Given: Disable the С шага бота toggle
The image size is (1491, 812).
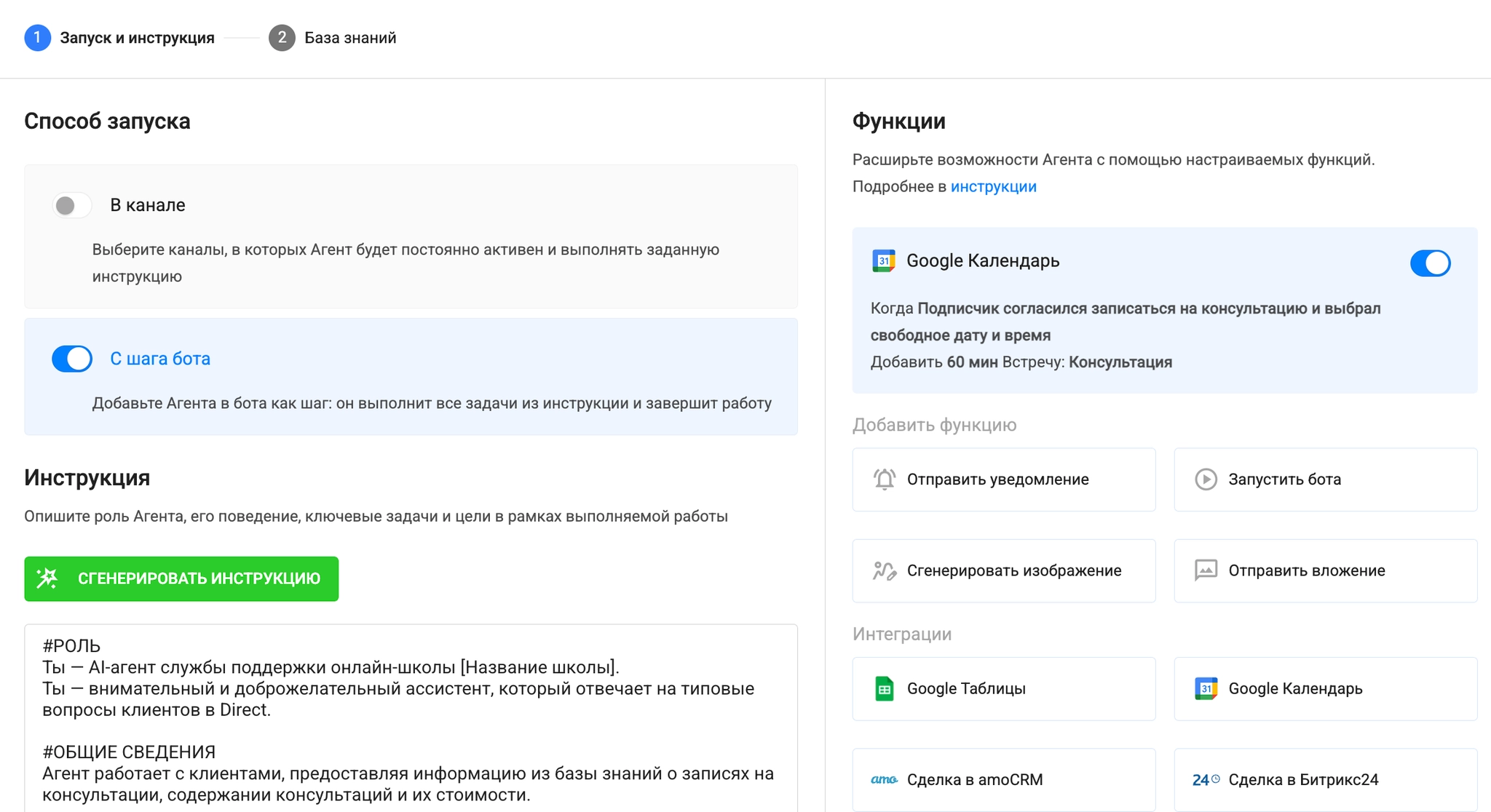Looking at the screenshot, I should (x=71, y=359).
